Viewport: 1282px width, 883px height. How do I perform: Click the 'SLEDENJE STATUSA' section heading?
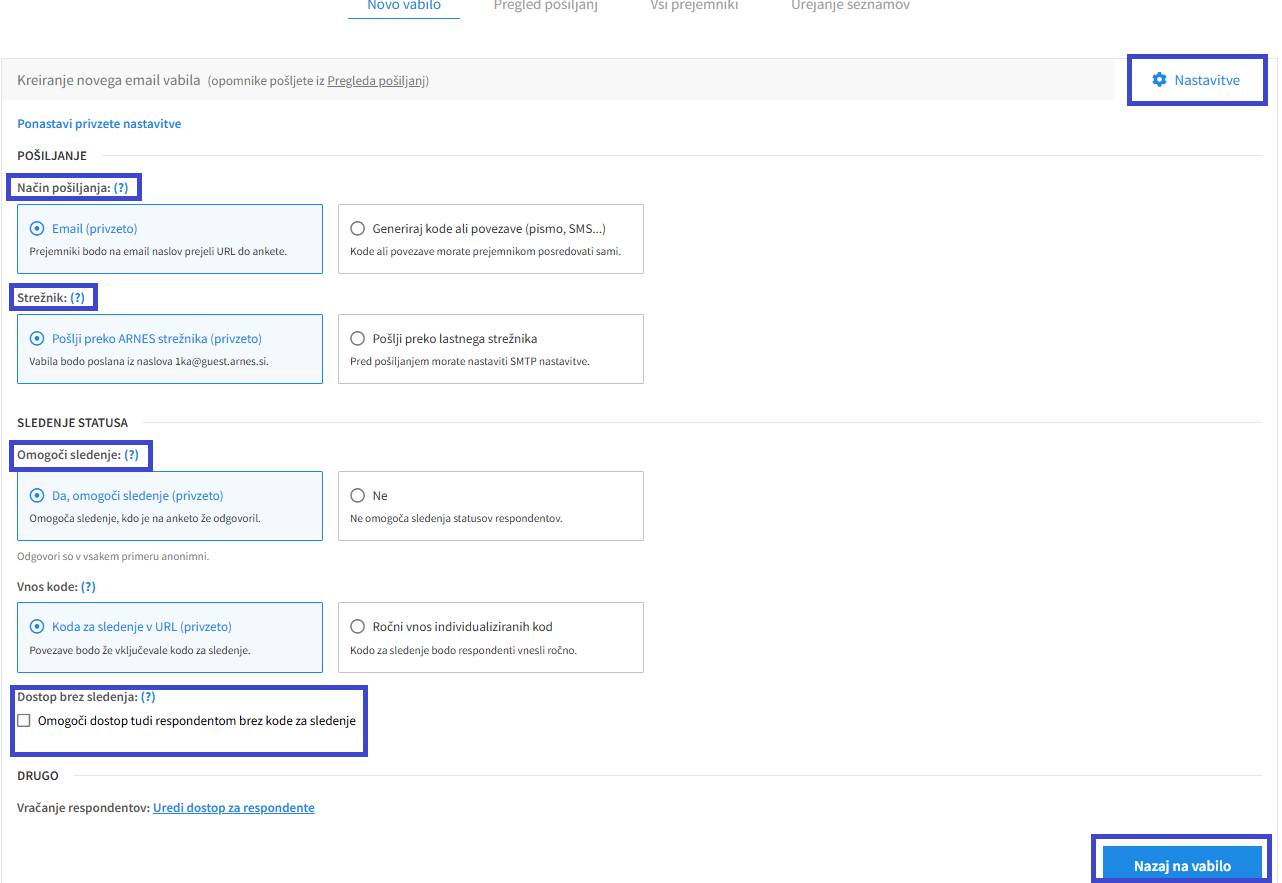[72, 423]
